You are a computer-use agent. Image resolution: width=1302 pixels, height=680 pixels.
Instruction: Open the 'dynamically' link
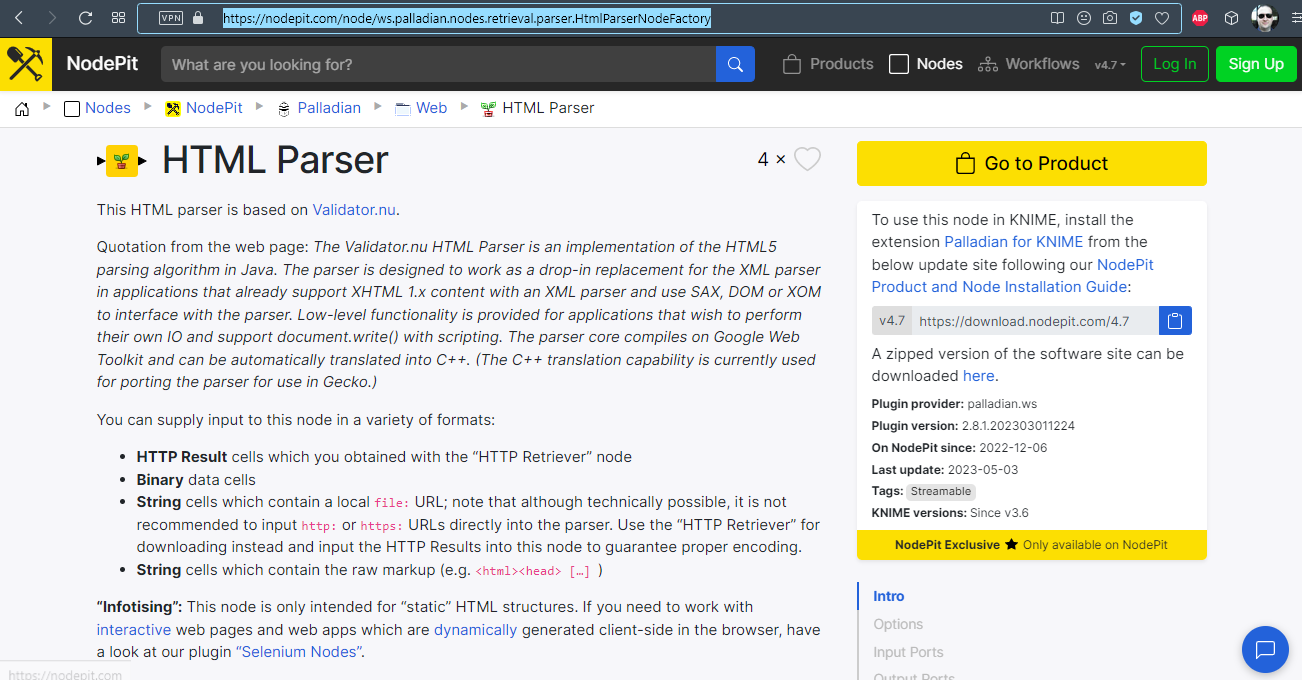click(476, 630)
